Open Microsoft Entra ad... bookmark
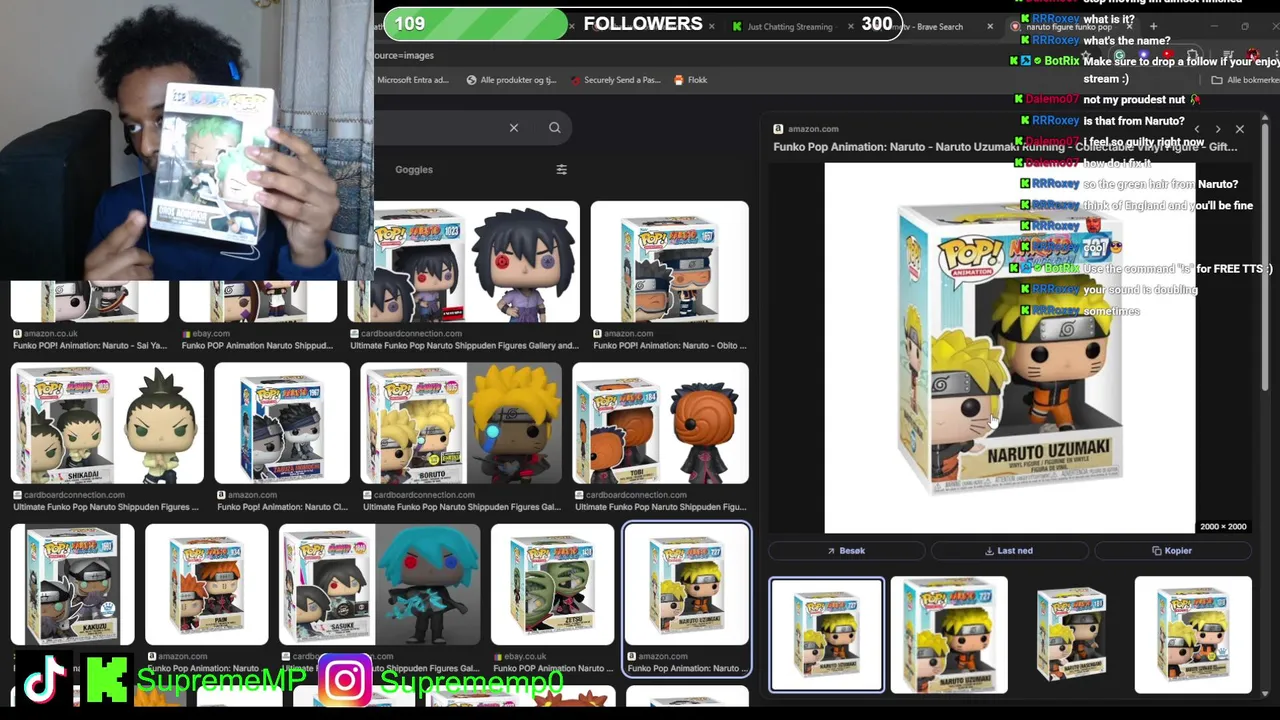 pos(412,80)
